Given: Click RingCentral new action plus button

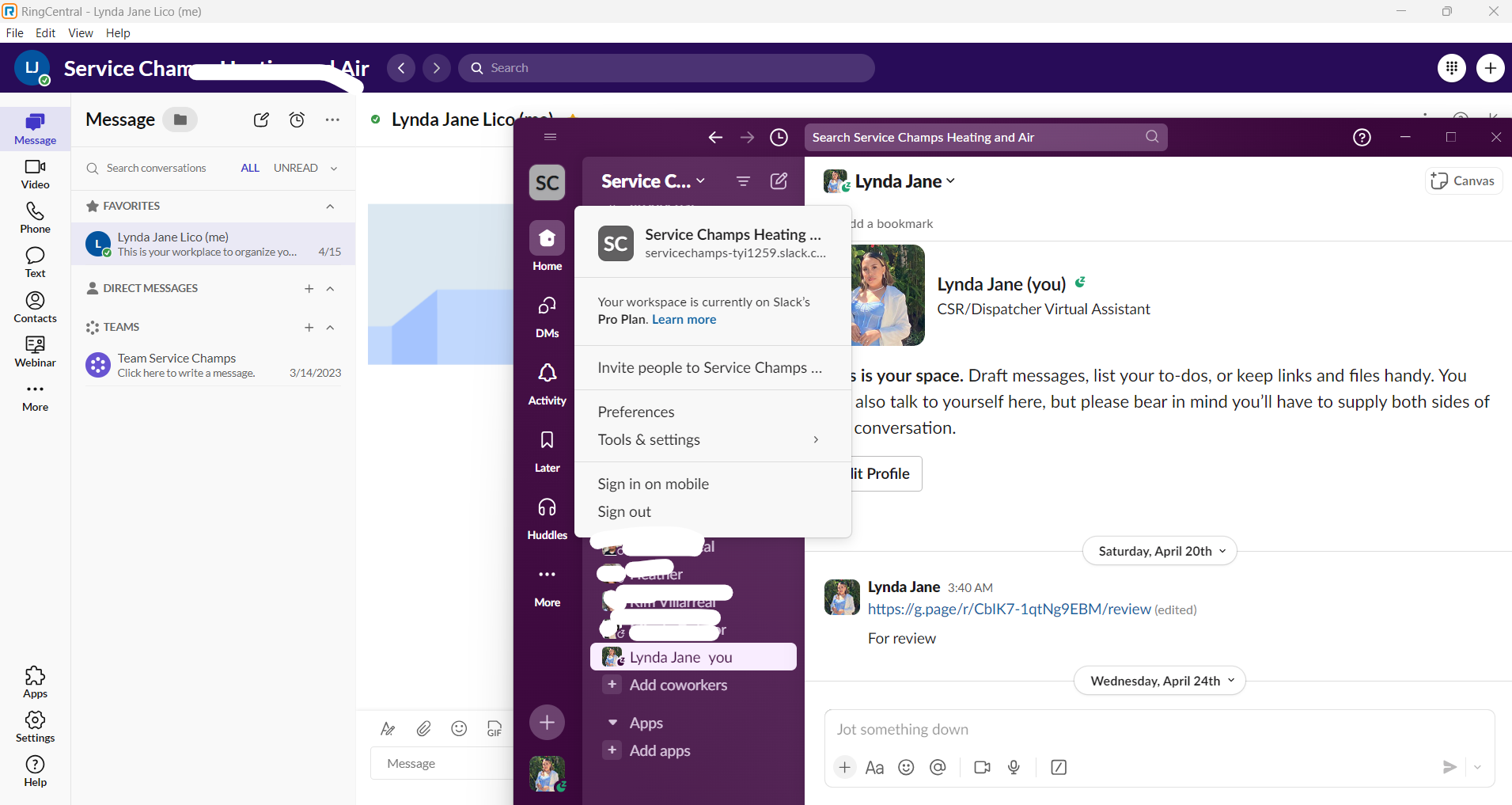Looking at the screenshot, I should 1490,68.
